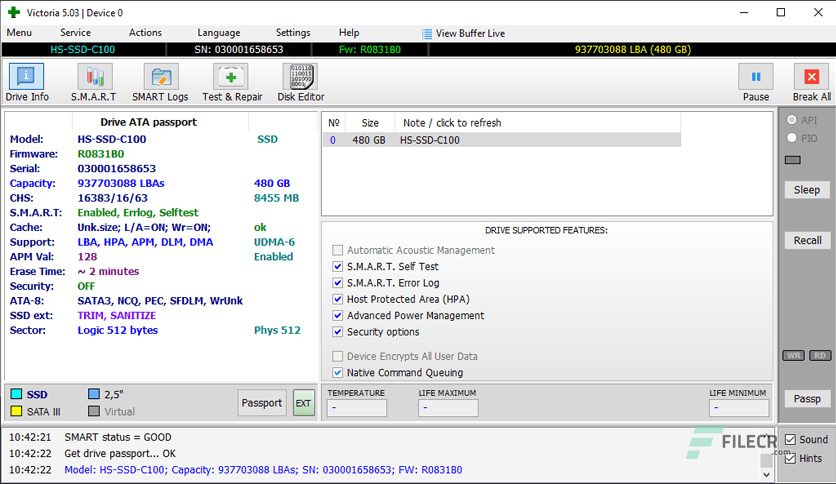
Task: Toggle Advanced Power Management checkbox
Action: click(337, 316)
